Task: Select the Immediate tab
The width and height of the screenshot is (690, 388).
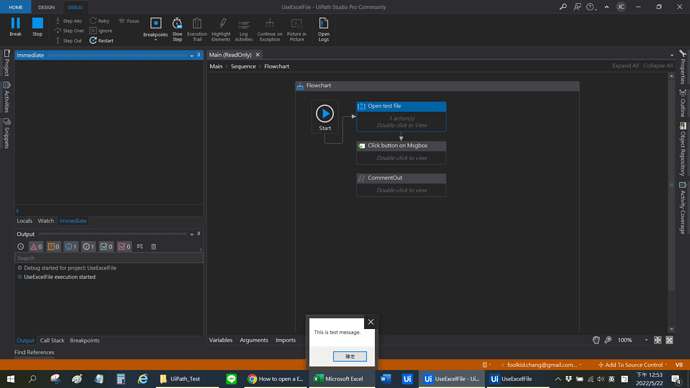Action: pos(73,221)
